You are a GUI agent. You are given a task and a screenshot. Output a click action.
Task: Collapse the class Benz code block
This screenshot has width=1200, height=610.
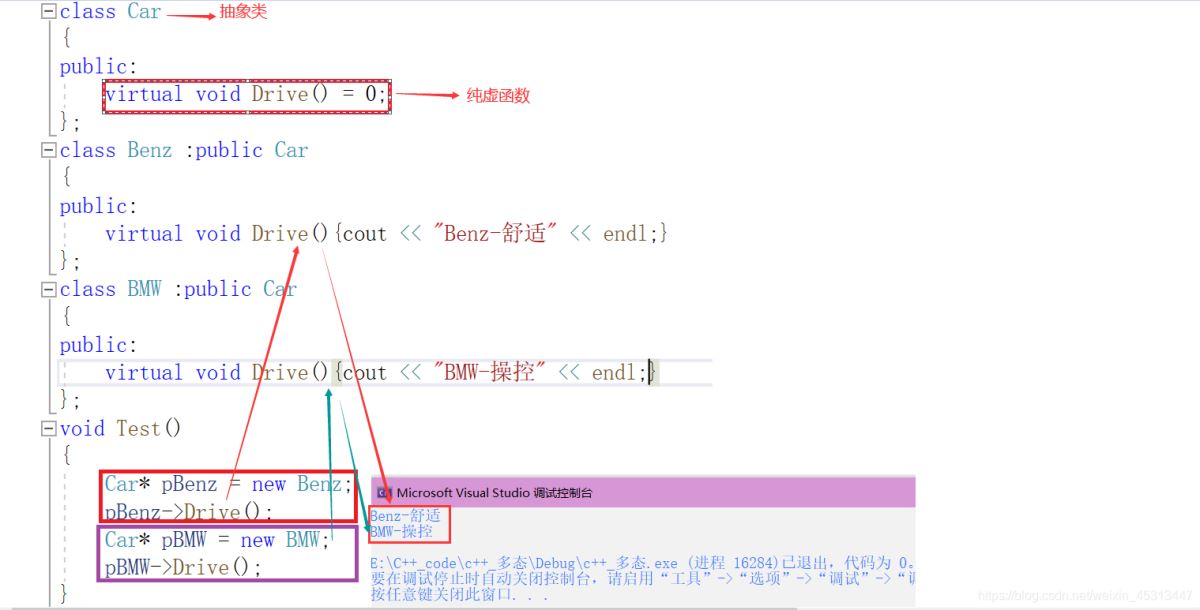(48, 150)
